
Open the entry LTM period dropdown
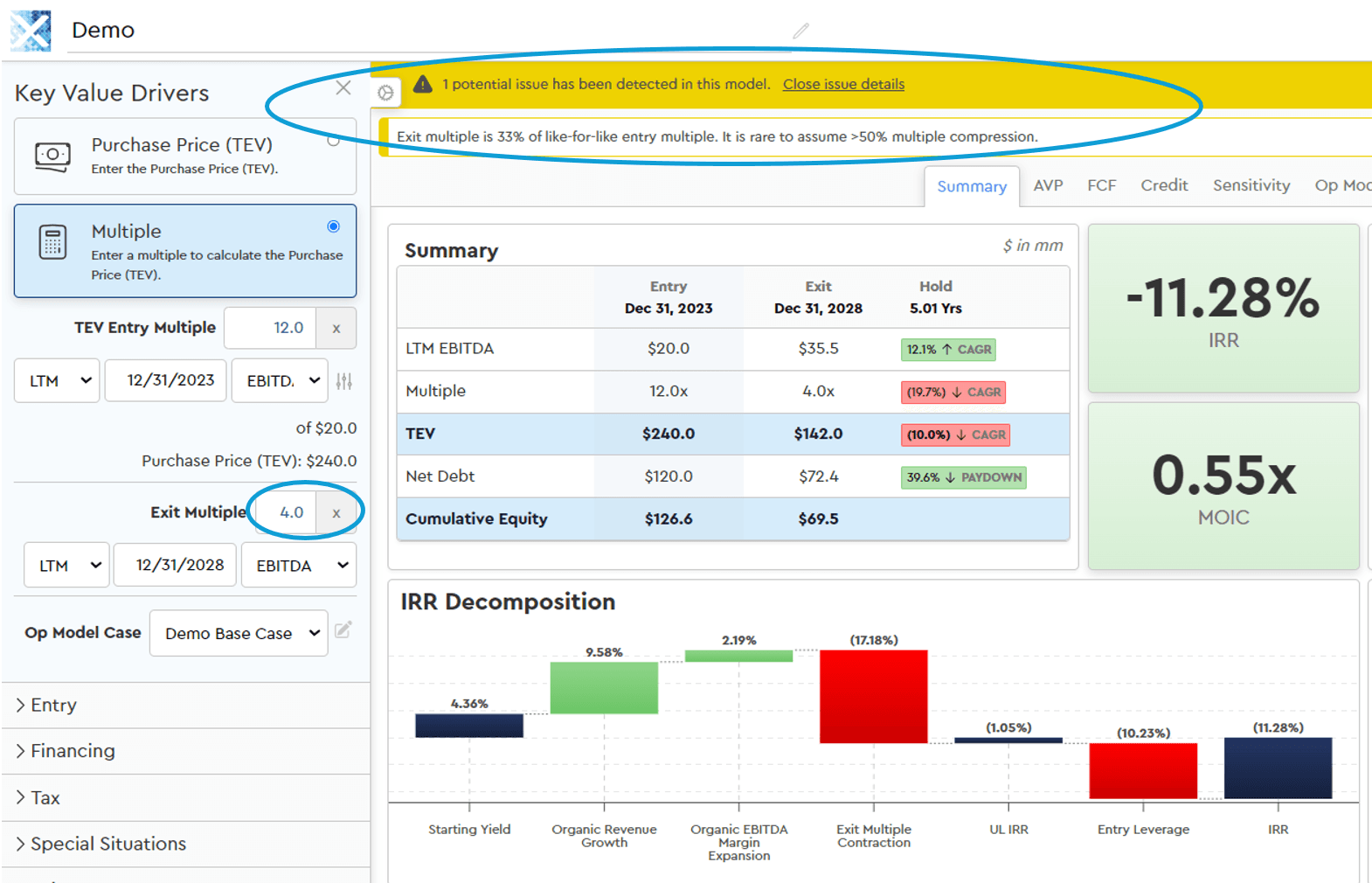(x=58, y=381)
